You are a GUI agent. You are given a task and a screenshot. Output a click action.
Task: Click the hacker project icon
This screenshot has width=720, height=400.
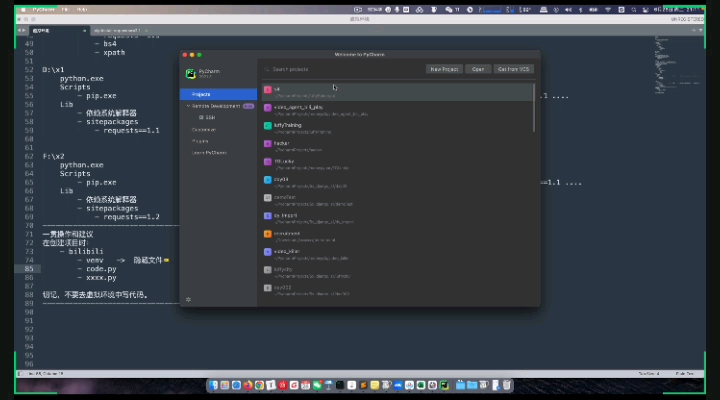268,144
